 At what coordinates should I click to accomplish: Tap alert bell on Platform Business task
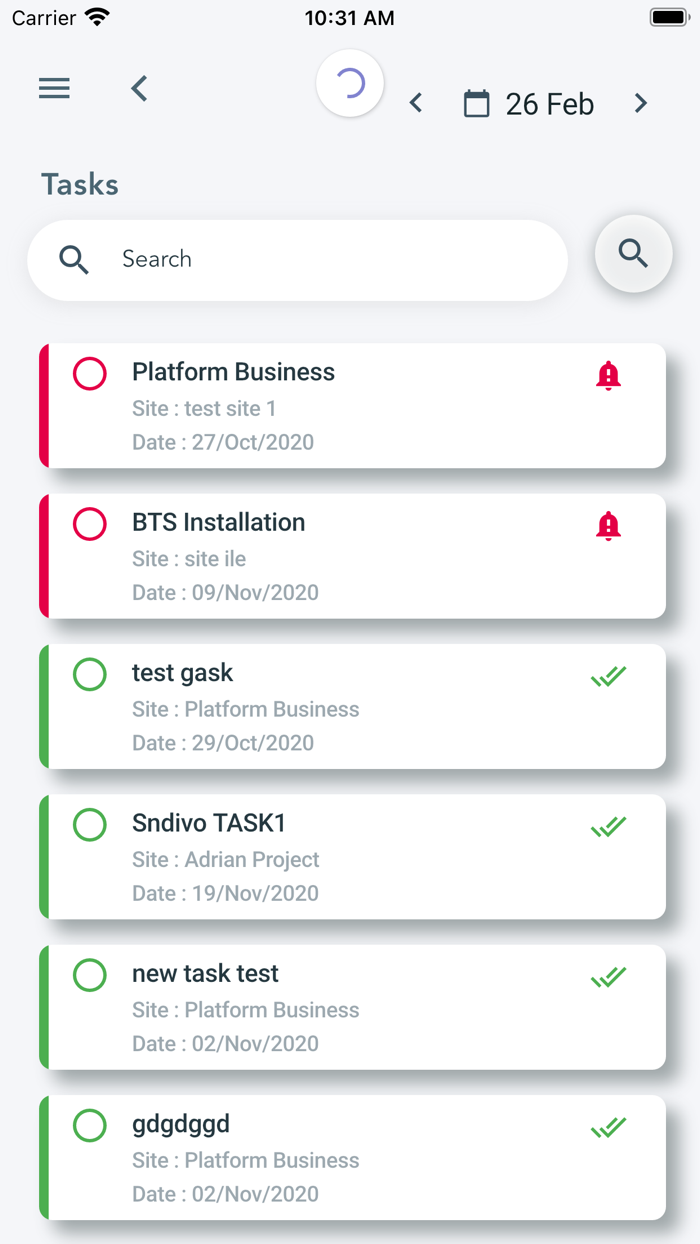tap(608, 376)
